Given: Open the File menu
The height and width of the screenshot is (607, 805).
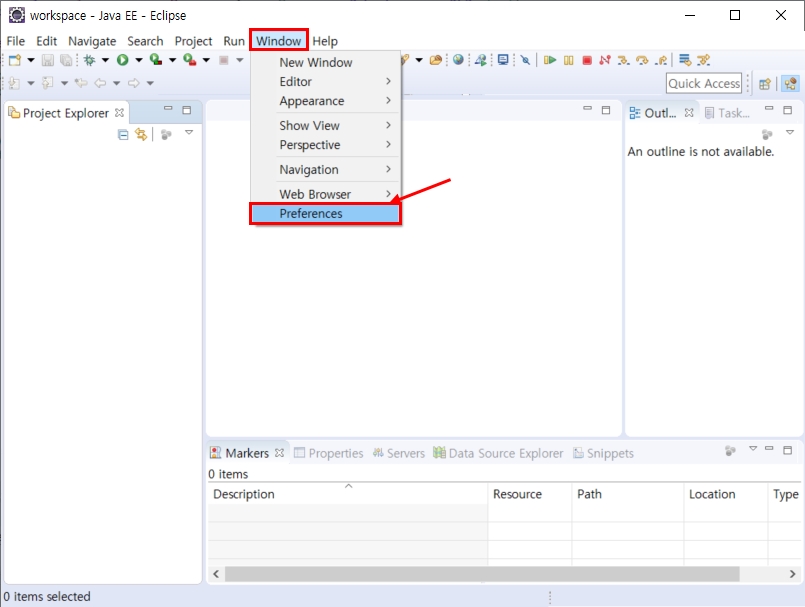Looking at the screenshot, I should tap(15, 41).
